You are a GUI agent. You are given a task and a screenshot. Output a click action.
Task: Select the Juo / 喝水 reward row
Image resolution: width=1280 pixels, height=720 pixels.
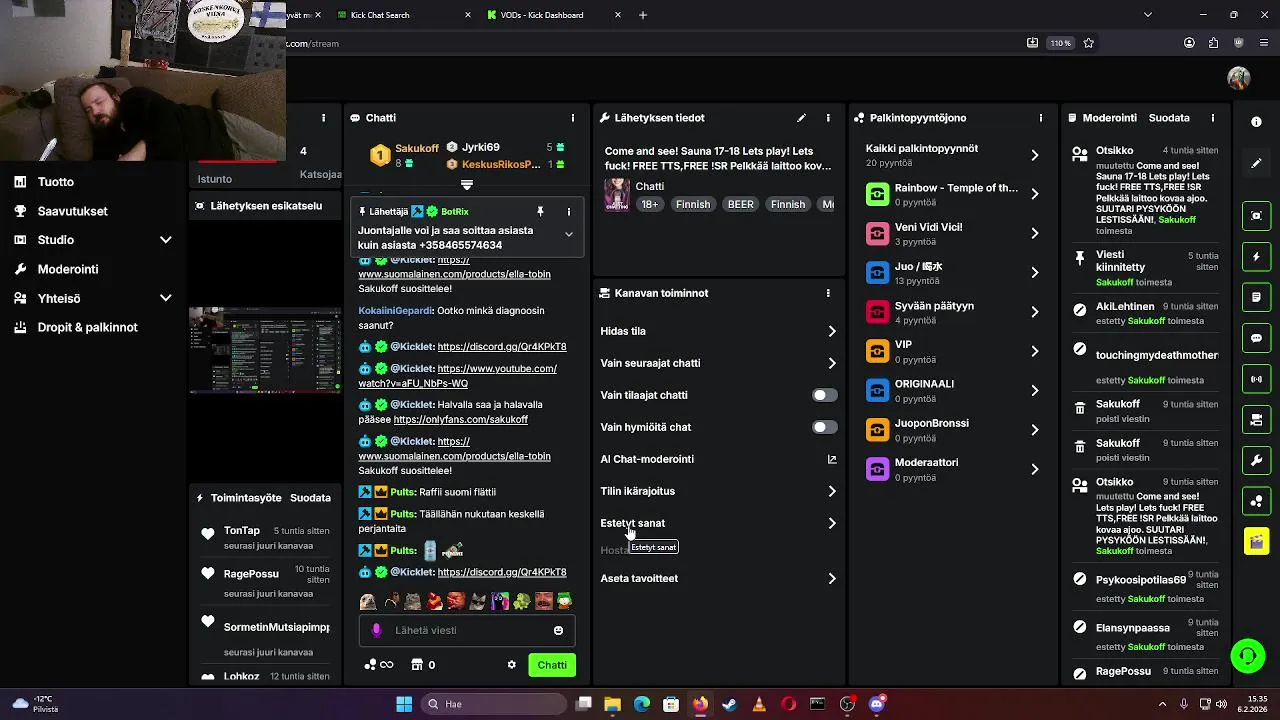[x=953, y=273]
